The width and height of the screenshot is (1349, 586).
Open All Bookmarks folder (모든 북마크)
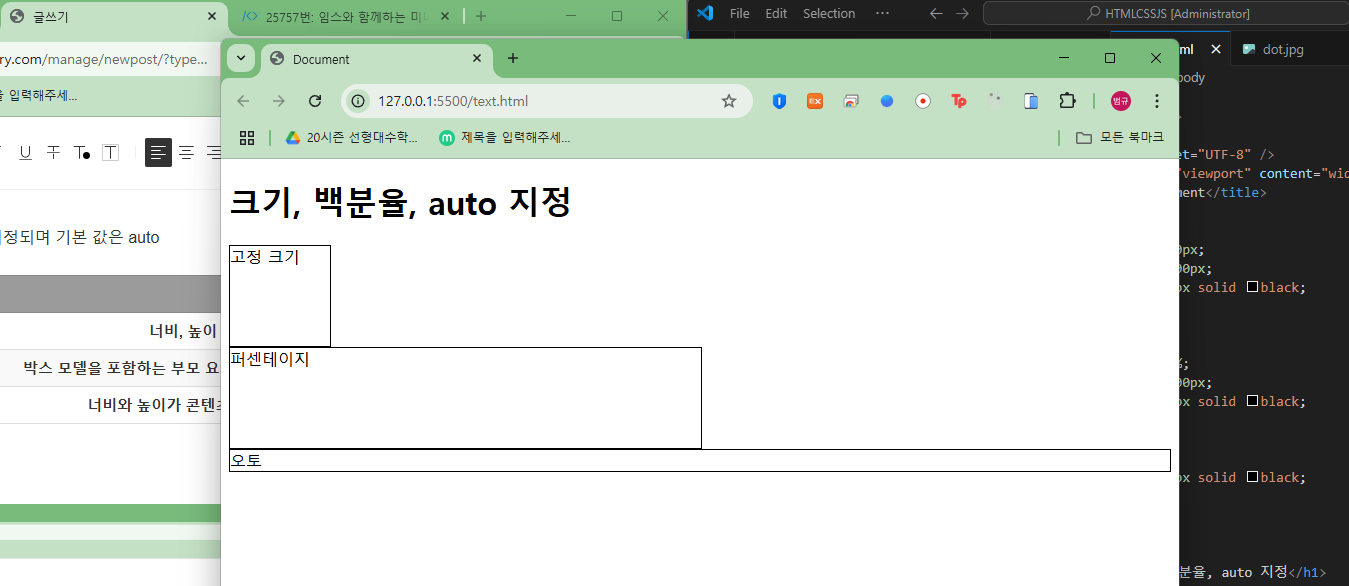point(1120,138)
